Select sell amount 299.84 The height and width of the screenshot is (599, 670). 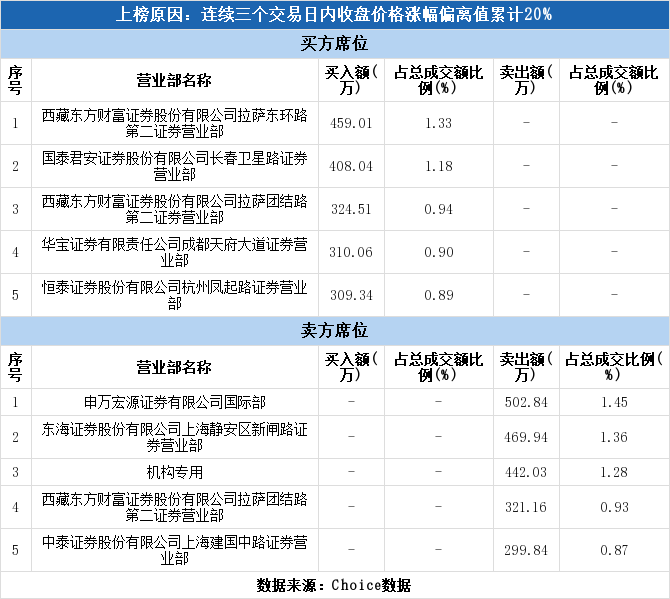click(x=526, y=550)
